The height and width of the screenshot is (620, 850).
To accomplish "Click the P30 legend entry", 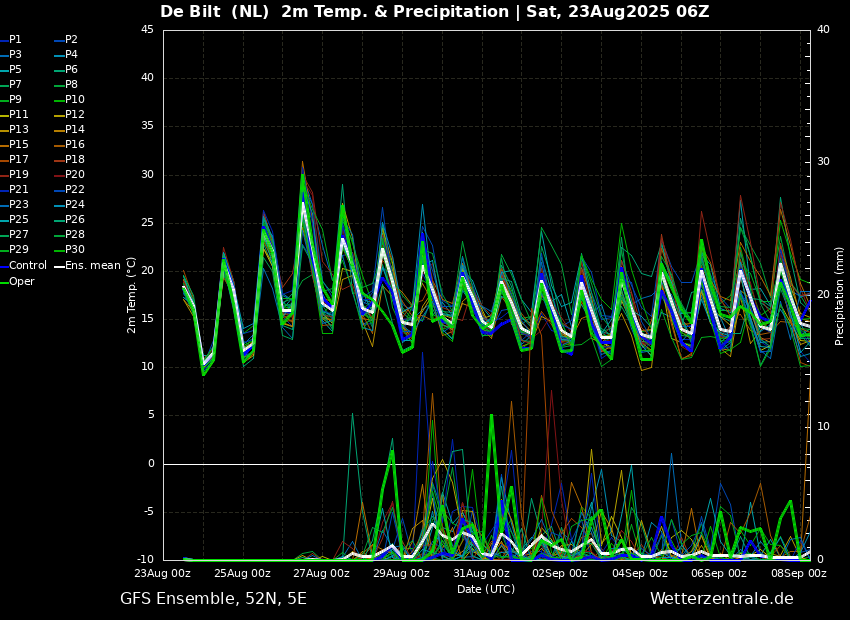I will click(75, 250).
